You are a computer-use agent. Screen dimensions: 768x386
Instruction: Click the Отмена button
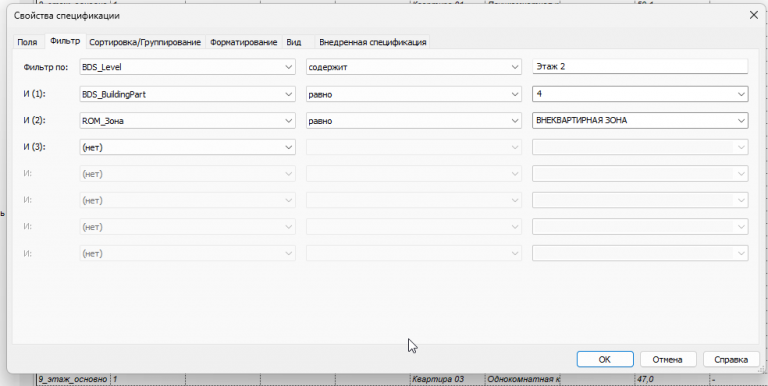(x=667, y=359)
